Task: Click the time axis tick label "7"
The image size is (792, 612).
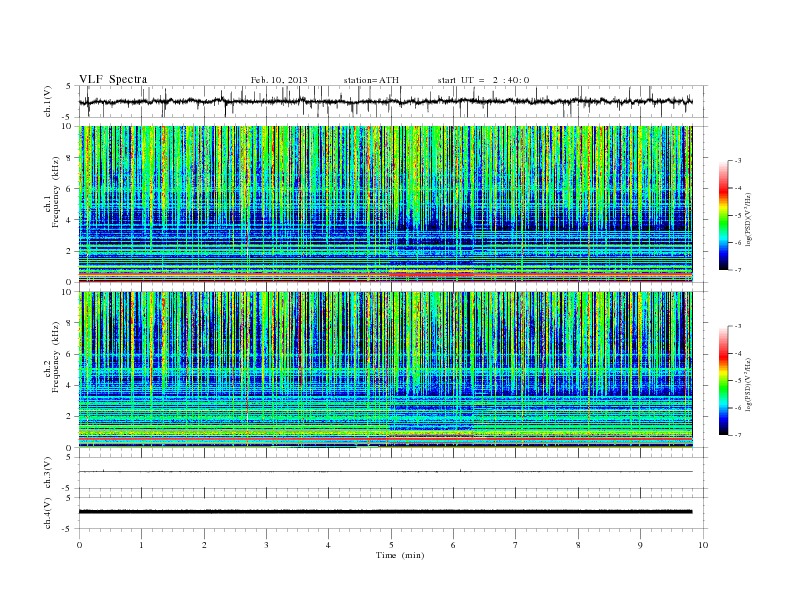Action: [516, 545]
